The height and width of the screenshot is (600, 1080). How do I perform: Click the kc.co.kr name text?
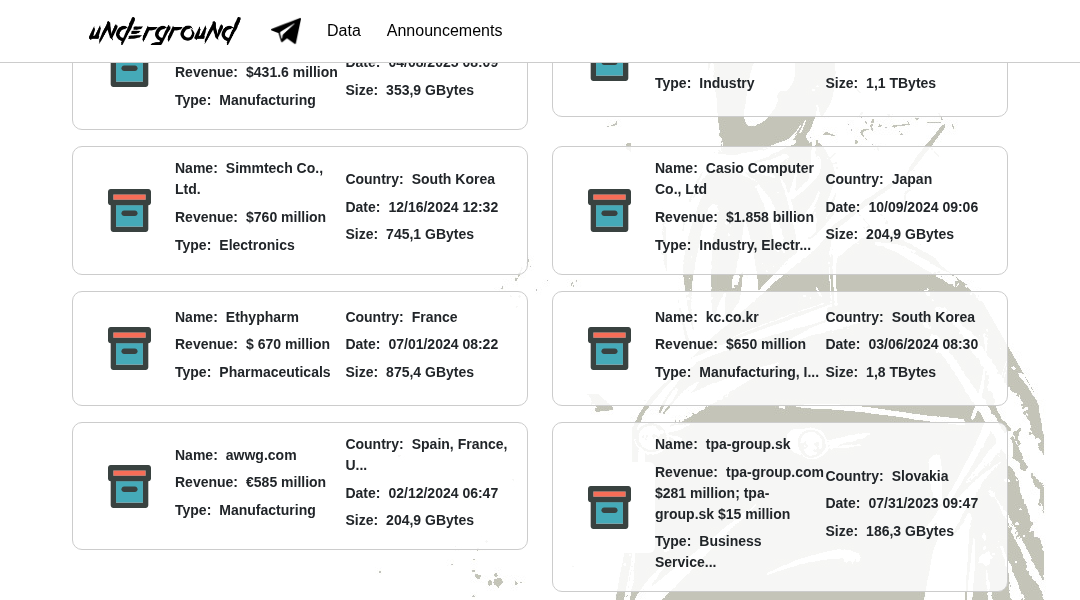pyautogui.click(x=707, y=317)
